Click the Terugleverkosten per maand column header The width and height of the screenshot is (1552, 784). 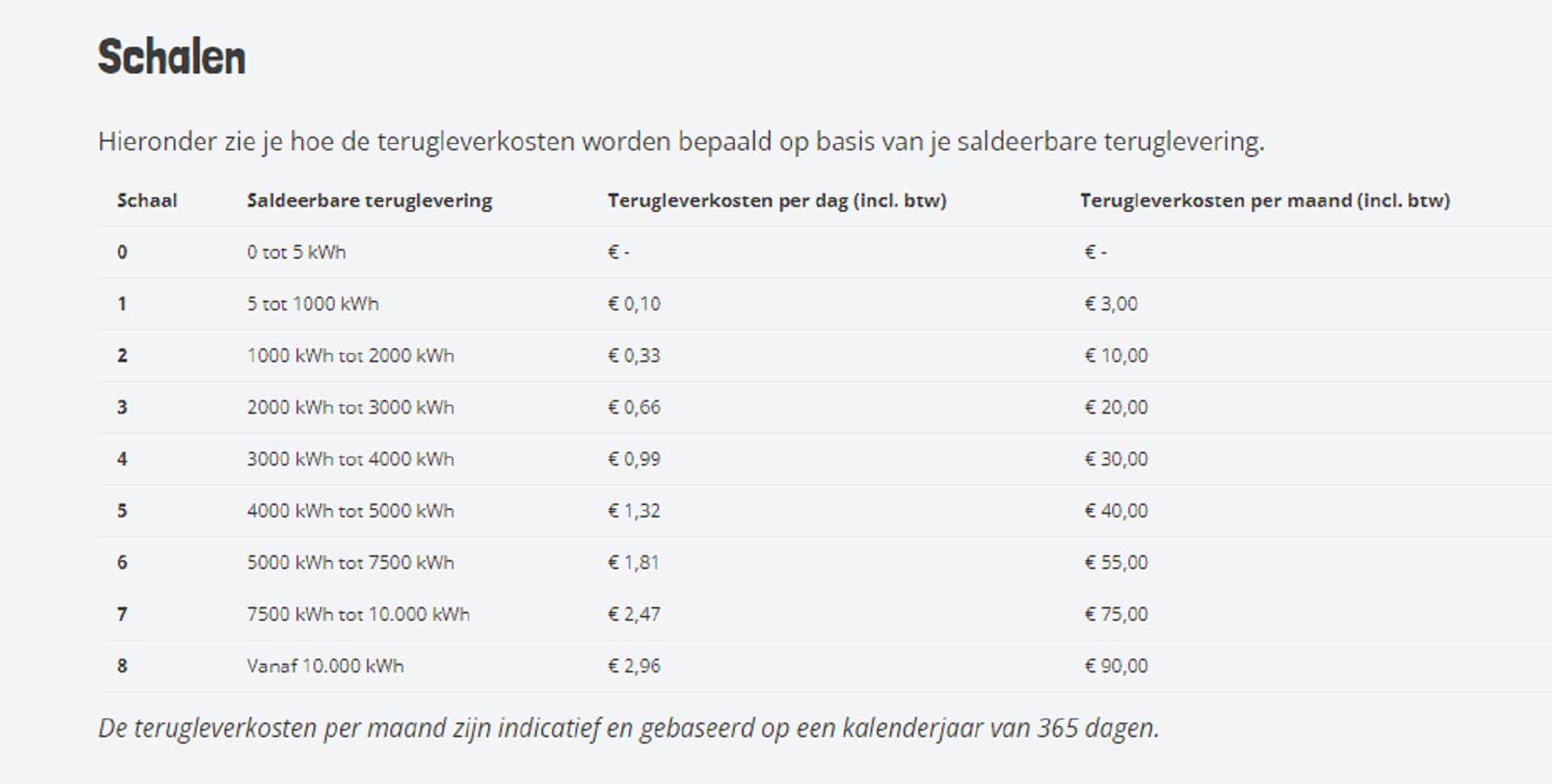[x=1265, y=200]
